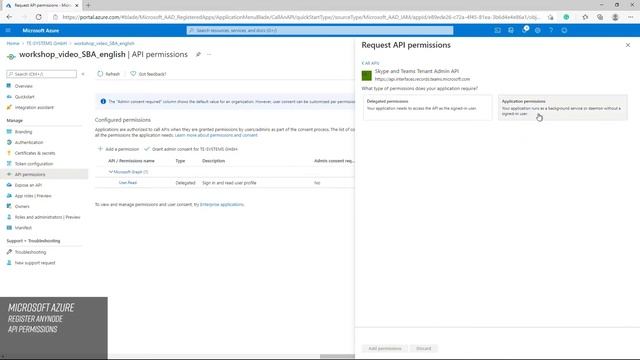
Task: Open Manifest in sidebar
Action: tap(23, 228)
